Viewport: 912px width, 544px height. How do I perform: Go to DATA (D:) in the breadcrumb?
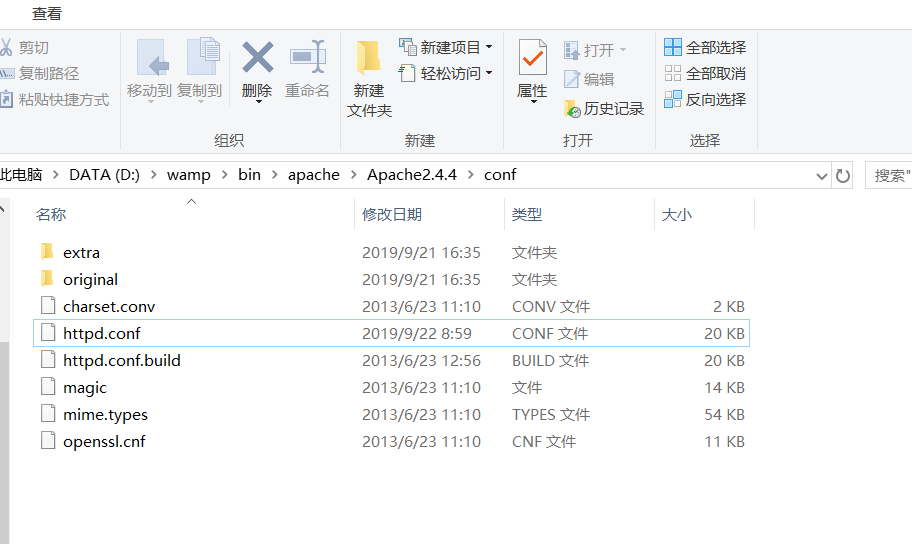click(104, 175)
